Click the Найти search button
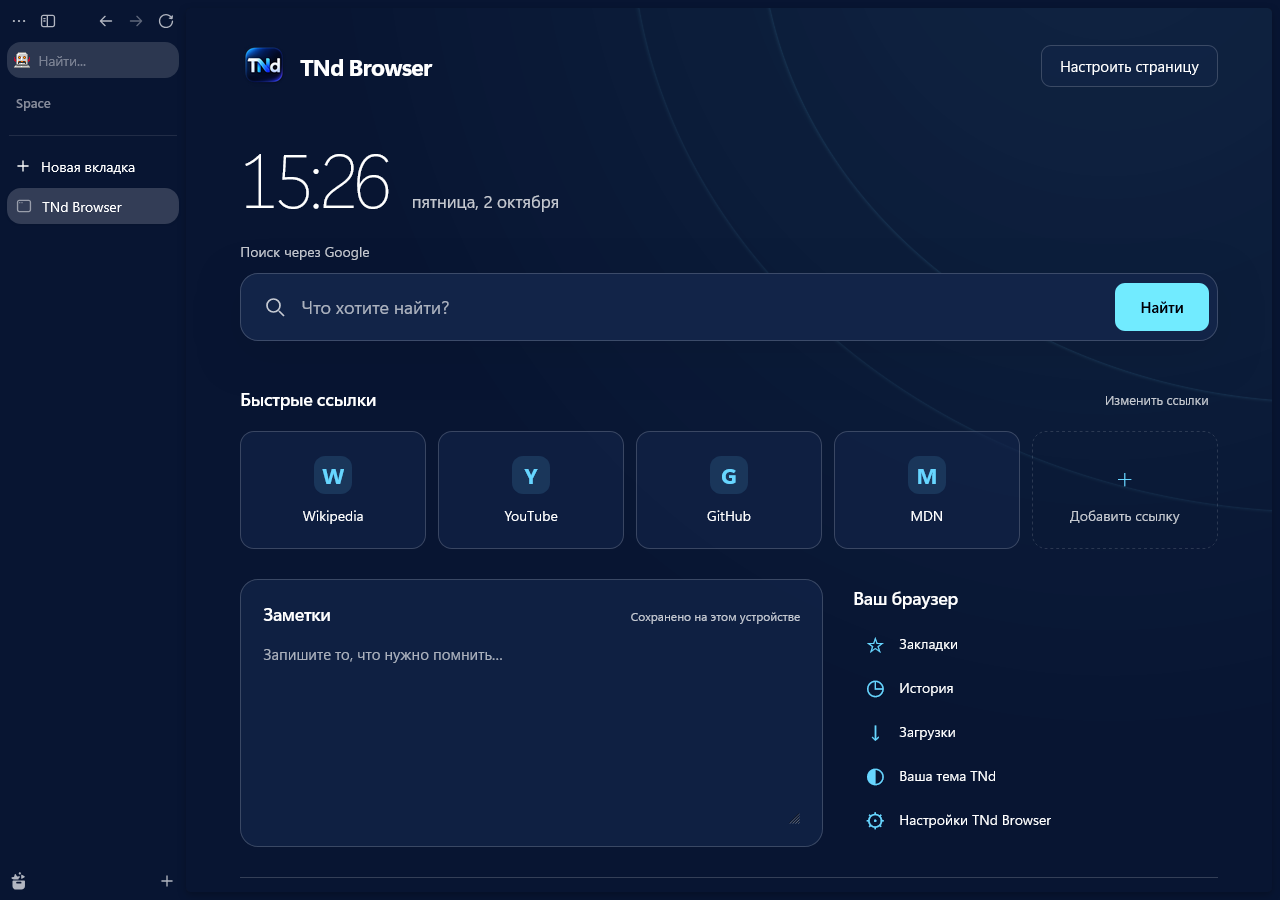Viewport: 1280px width, 900px height. pyautogui.click(x=1162, y=307)
